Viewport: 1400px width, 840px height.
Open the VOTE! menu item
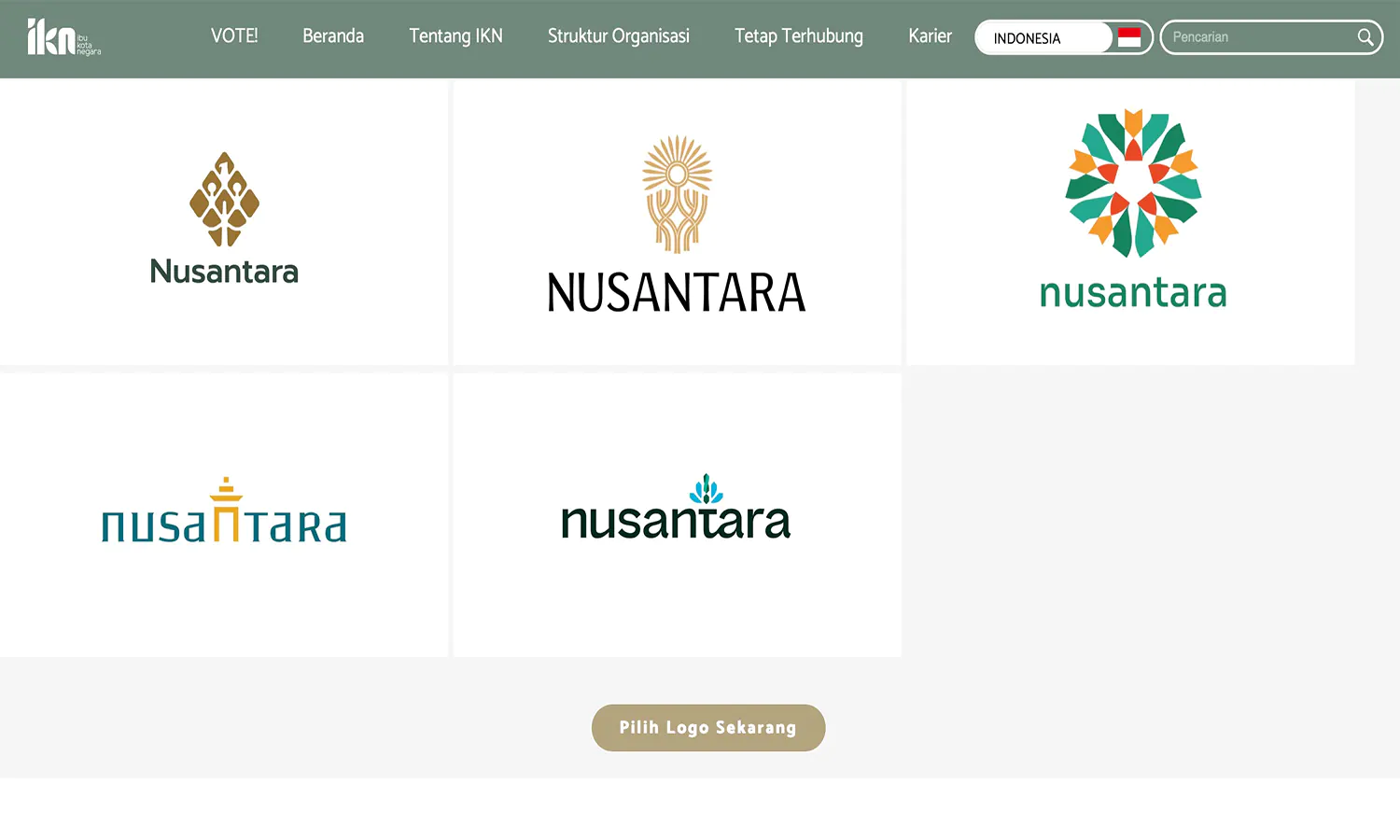pos(234,36)
